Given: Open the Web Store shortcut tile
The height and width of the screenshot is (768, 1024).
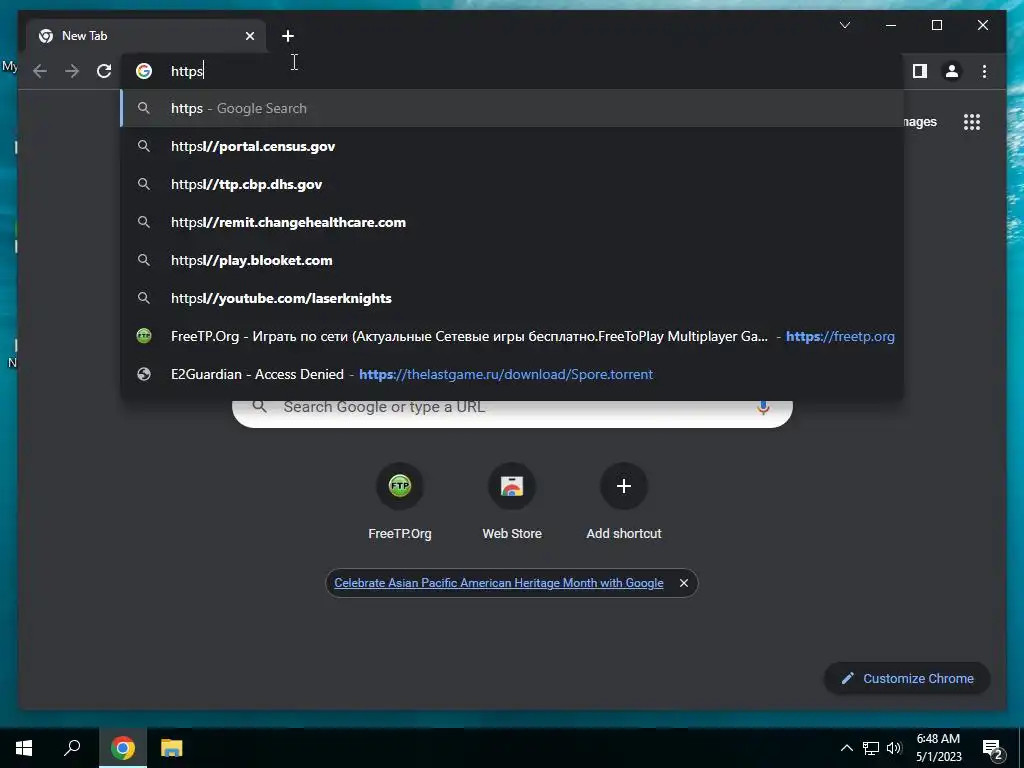Looking at the screenshot, I should point(512,502).
